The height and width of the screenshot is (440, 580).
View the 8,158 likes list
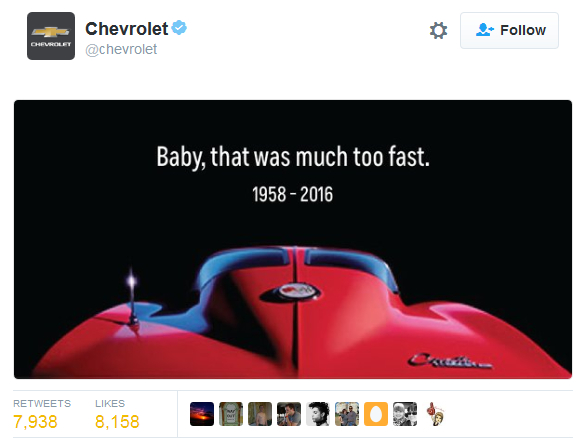tap(117, 422)
